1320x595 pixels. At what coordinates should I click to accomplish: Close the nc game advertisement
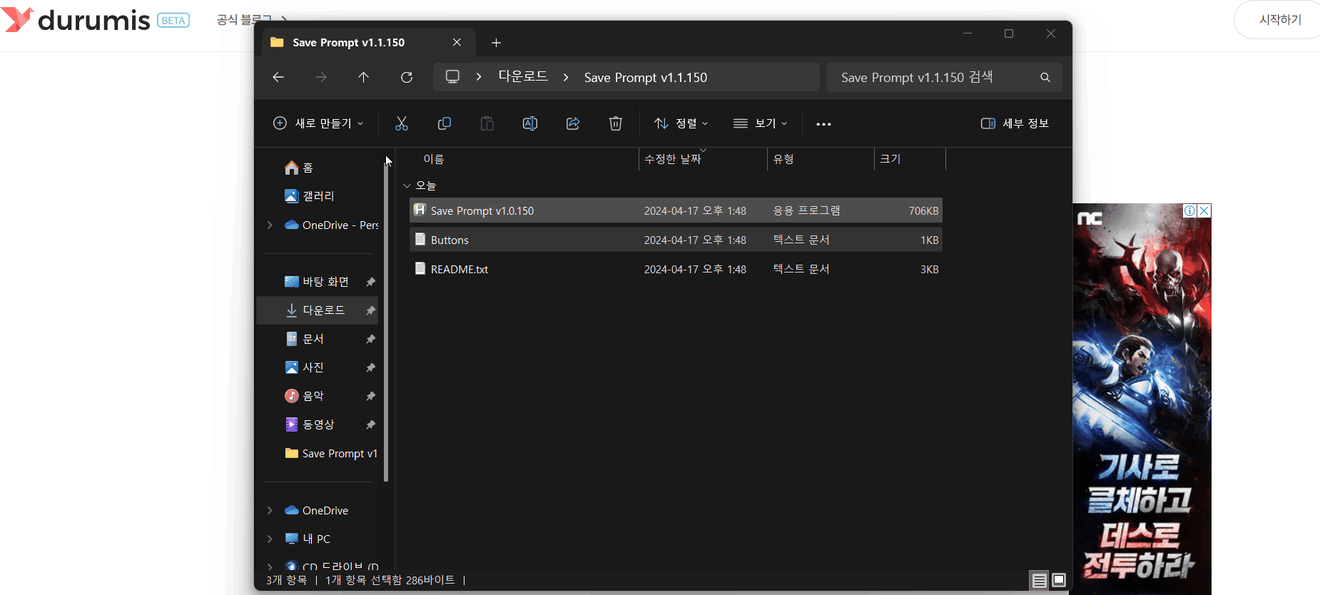pos(1204,211)
